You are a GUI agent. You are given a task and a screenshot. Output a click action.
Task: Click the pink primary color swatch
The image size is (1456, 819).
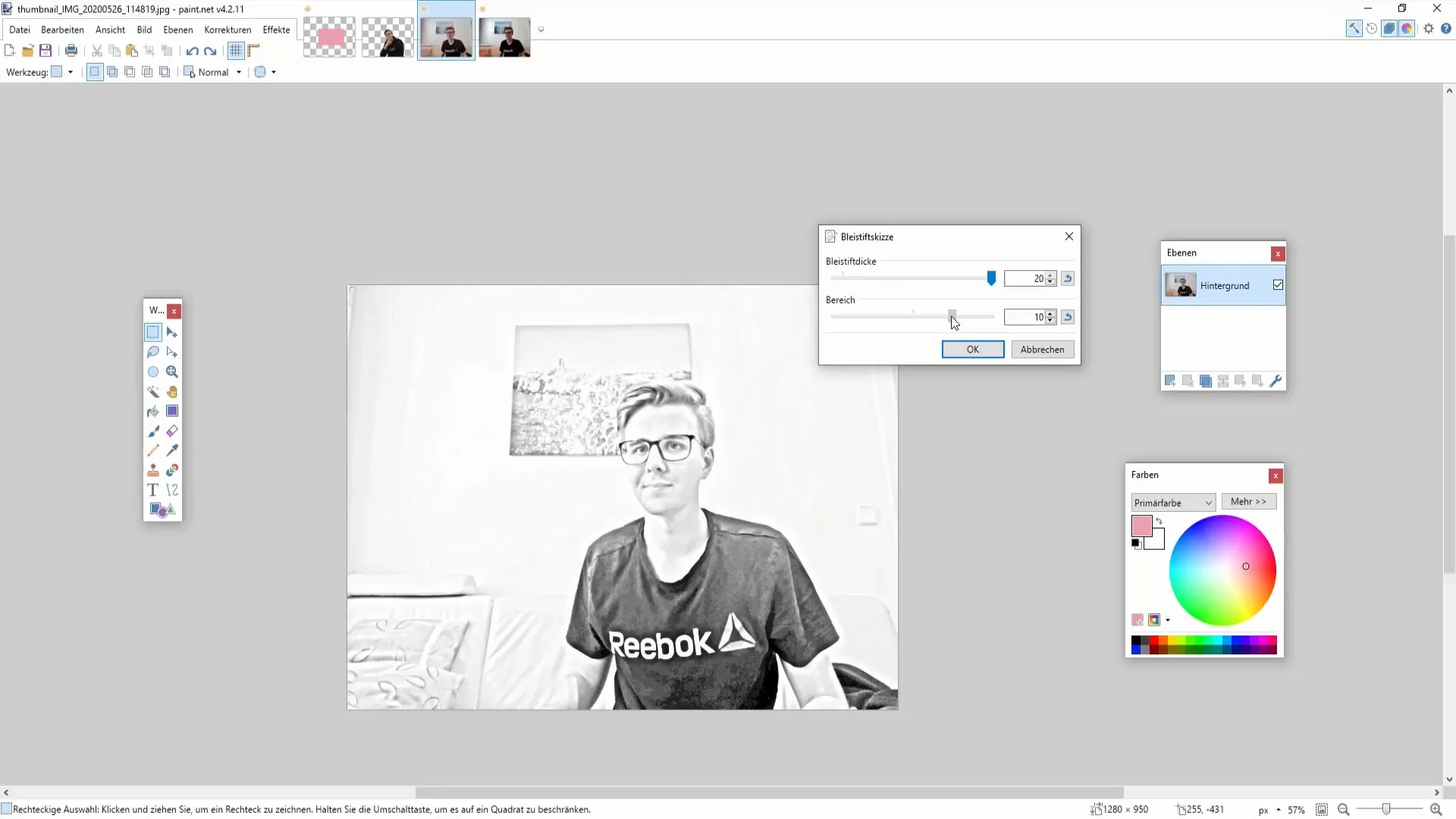(x=1141, y=526)
